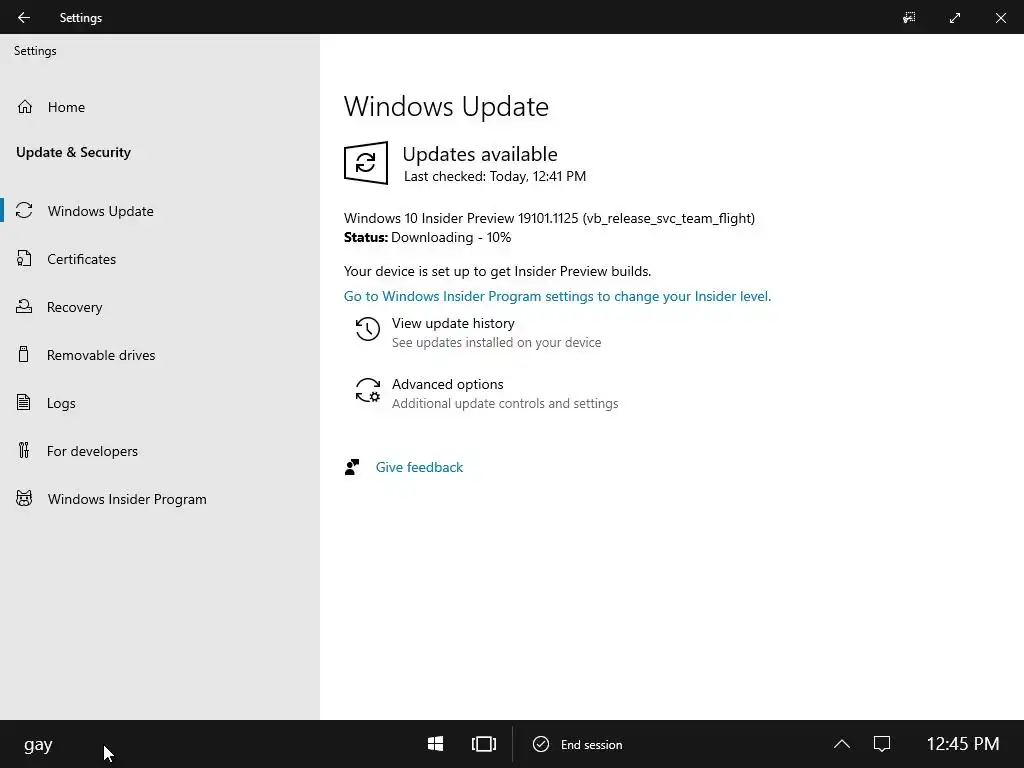
Task: Open the Start menu Windows logo
Action: 436,744
